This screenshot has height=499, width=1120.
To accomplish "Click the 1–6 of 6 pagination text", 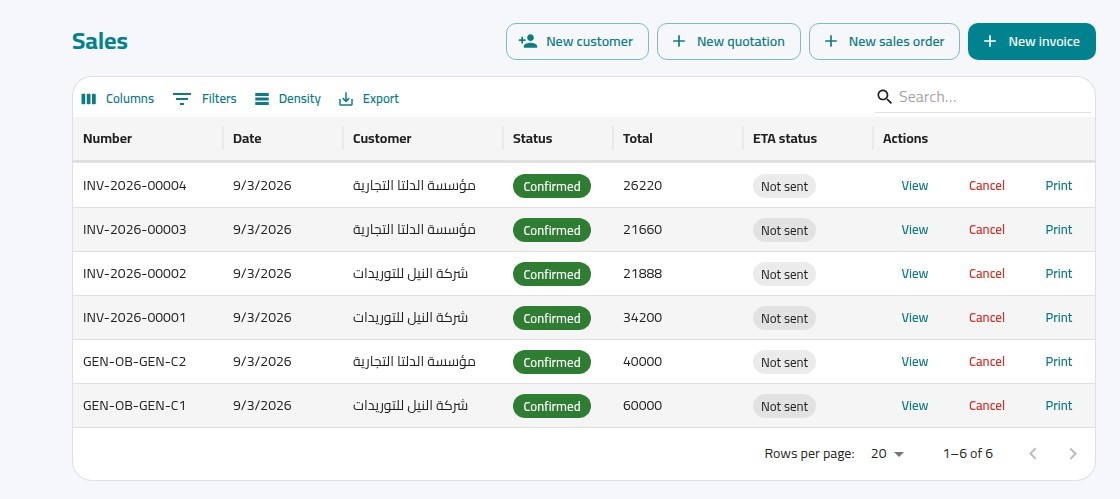I will pyautogui.click(x=968, y=453).
